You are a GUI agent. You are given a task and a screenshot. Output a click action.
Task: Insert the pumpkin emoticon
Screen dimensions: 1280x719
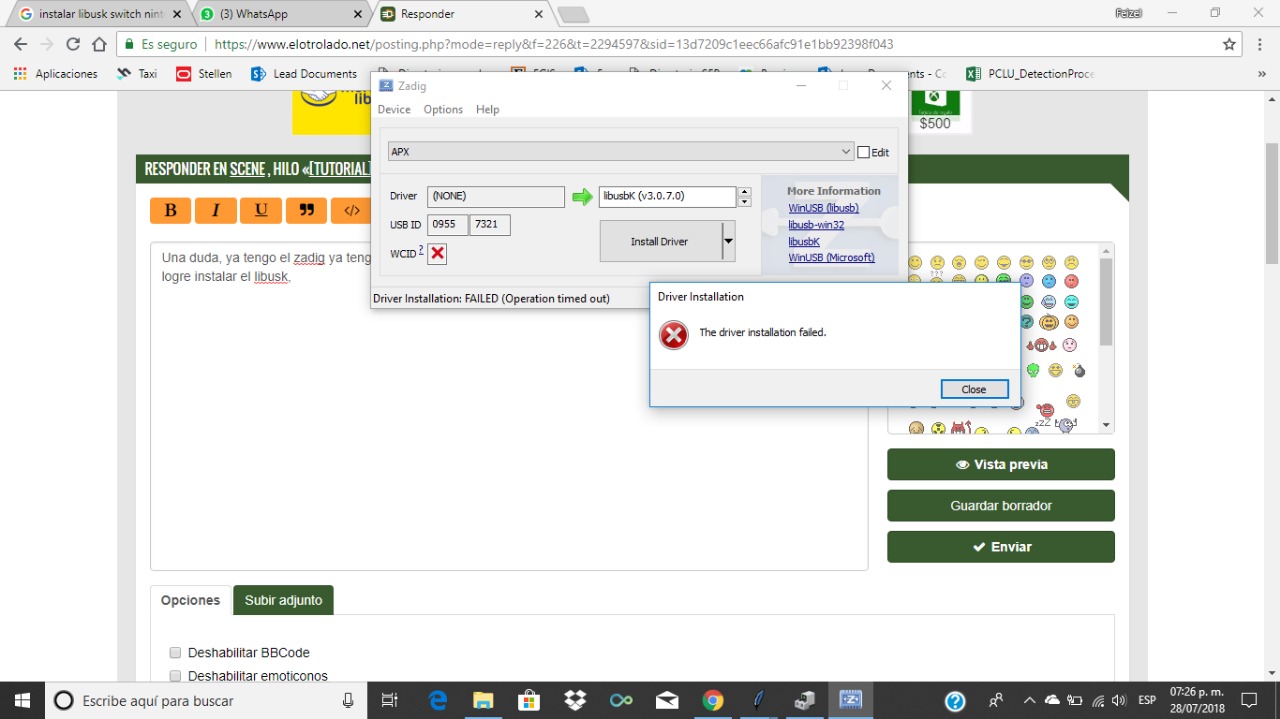1048,322
